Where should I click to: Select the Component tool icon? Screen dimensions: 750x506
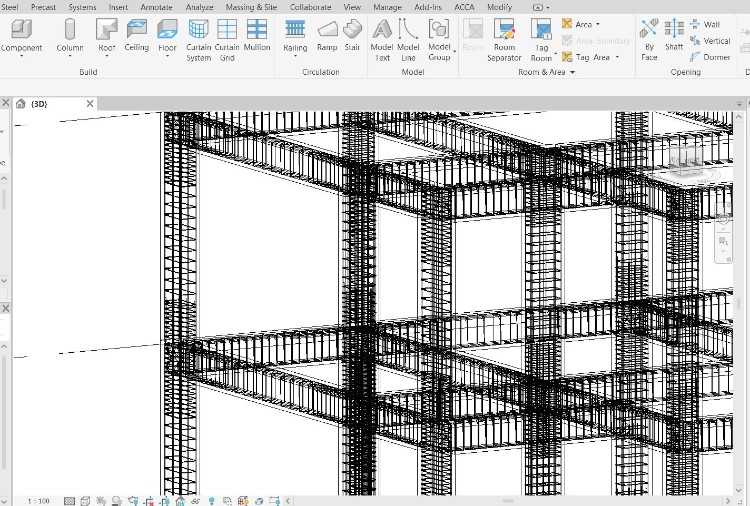click(x=21, y=29)
